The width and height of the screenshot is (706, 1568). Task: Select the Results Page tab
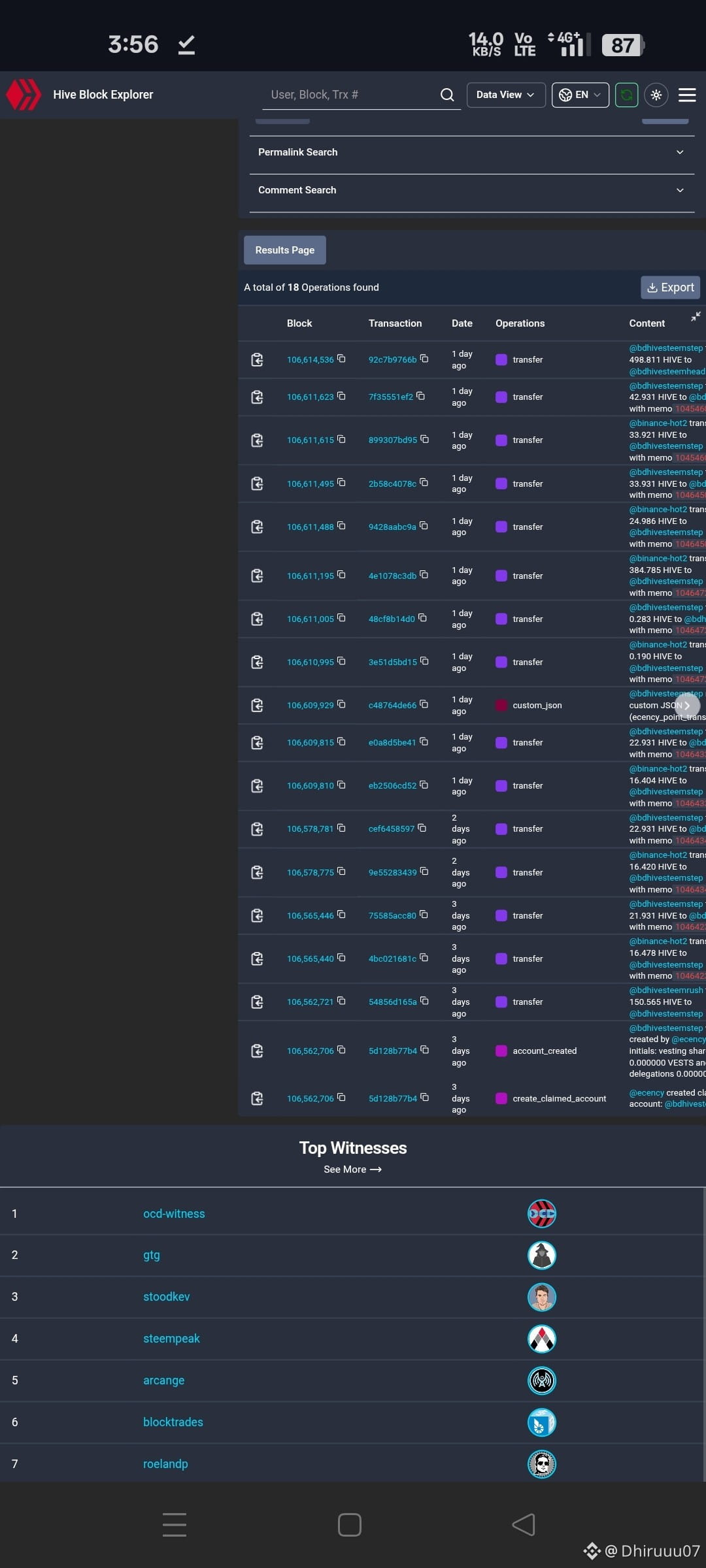tap(285, 250)
